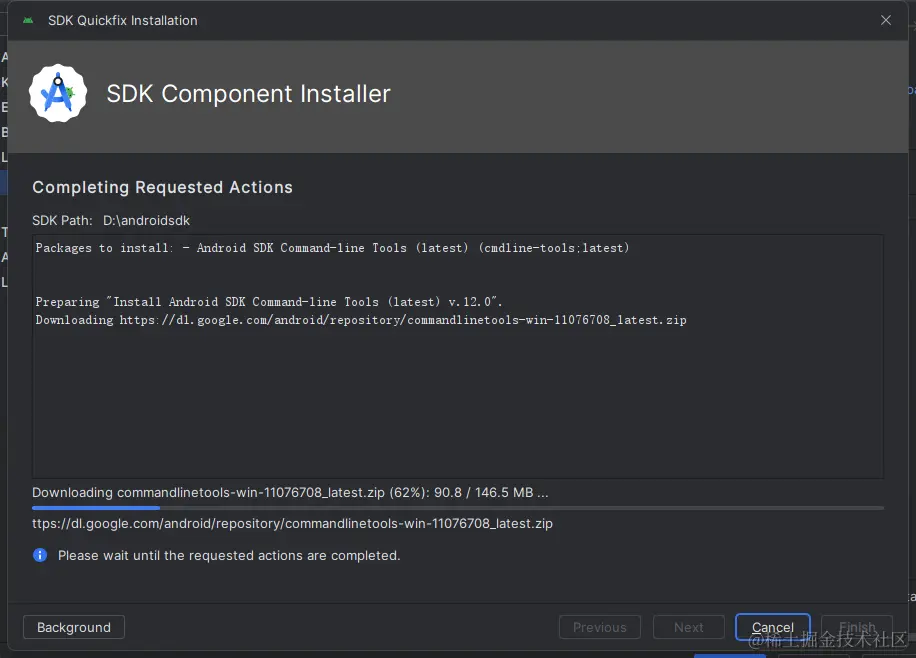
Task: Click the disabled Previous button
Action: click(x=600, y=627)
